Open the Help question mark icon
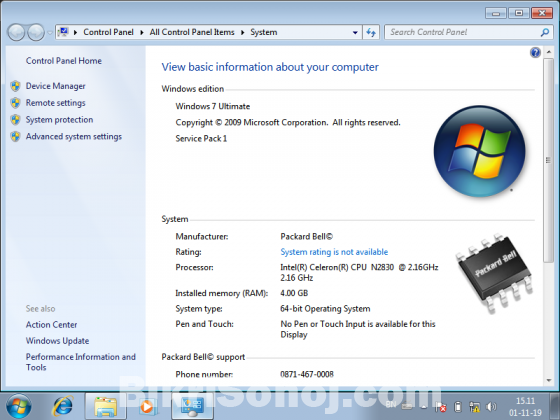This screenshot has height=420, width=560. click(535, 53)
